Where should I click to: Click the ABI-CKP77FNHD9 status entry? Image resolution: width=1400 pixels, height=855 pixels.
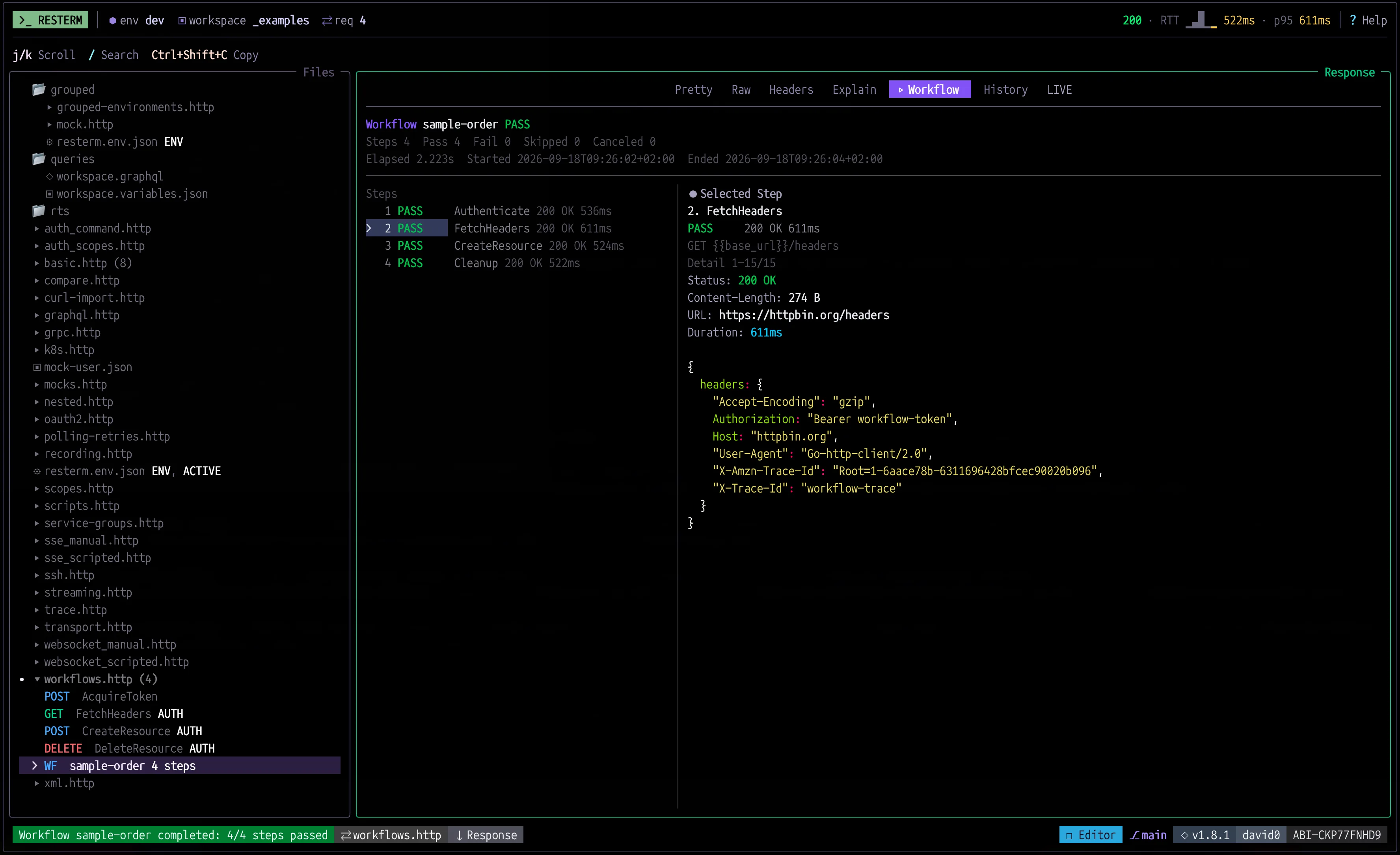(1337, 835)
